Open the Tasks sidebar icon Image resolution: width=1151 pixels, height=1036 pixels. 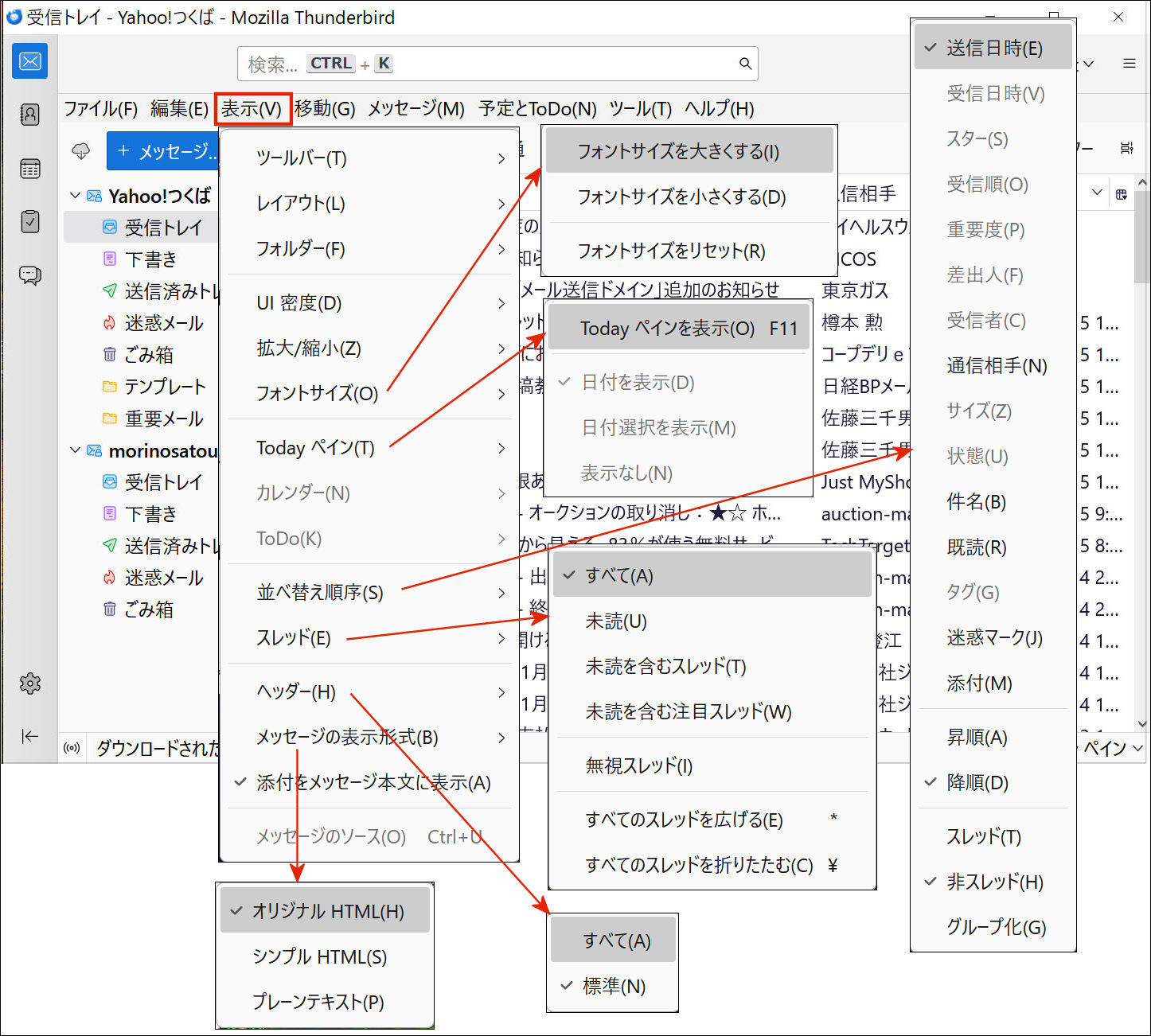coord(30,221)
